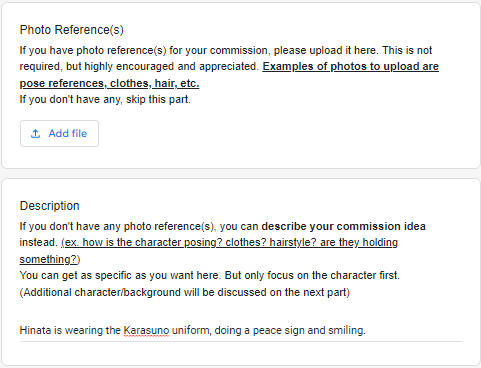Click bold phrase describe your commission idea
This screenshot has width=481, height=368.
coord(343,226)
